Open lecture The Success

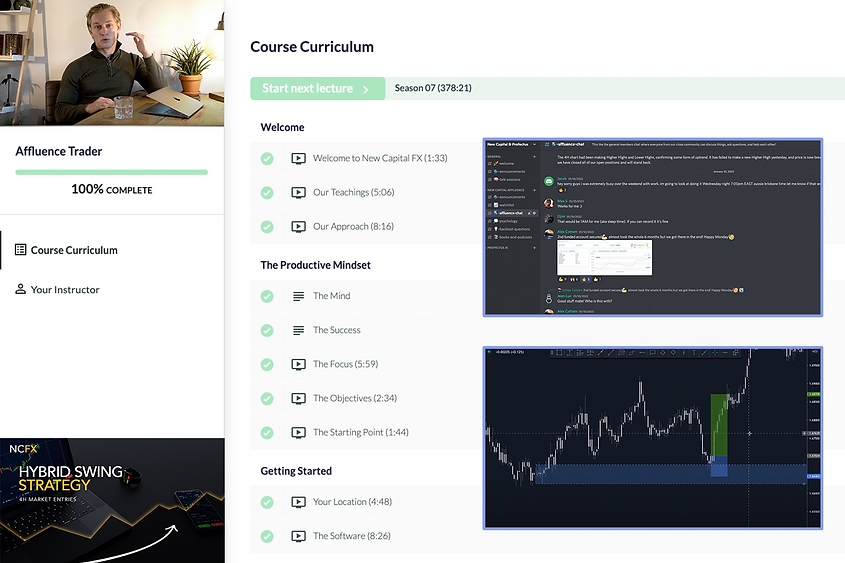click(x=337, y=330)
